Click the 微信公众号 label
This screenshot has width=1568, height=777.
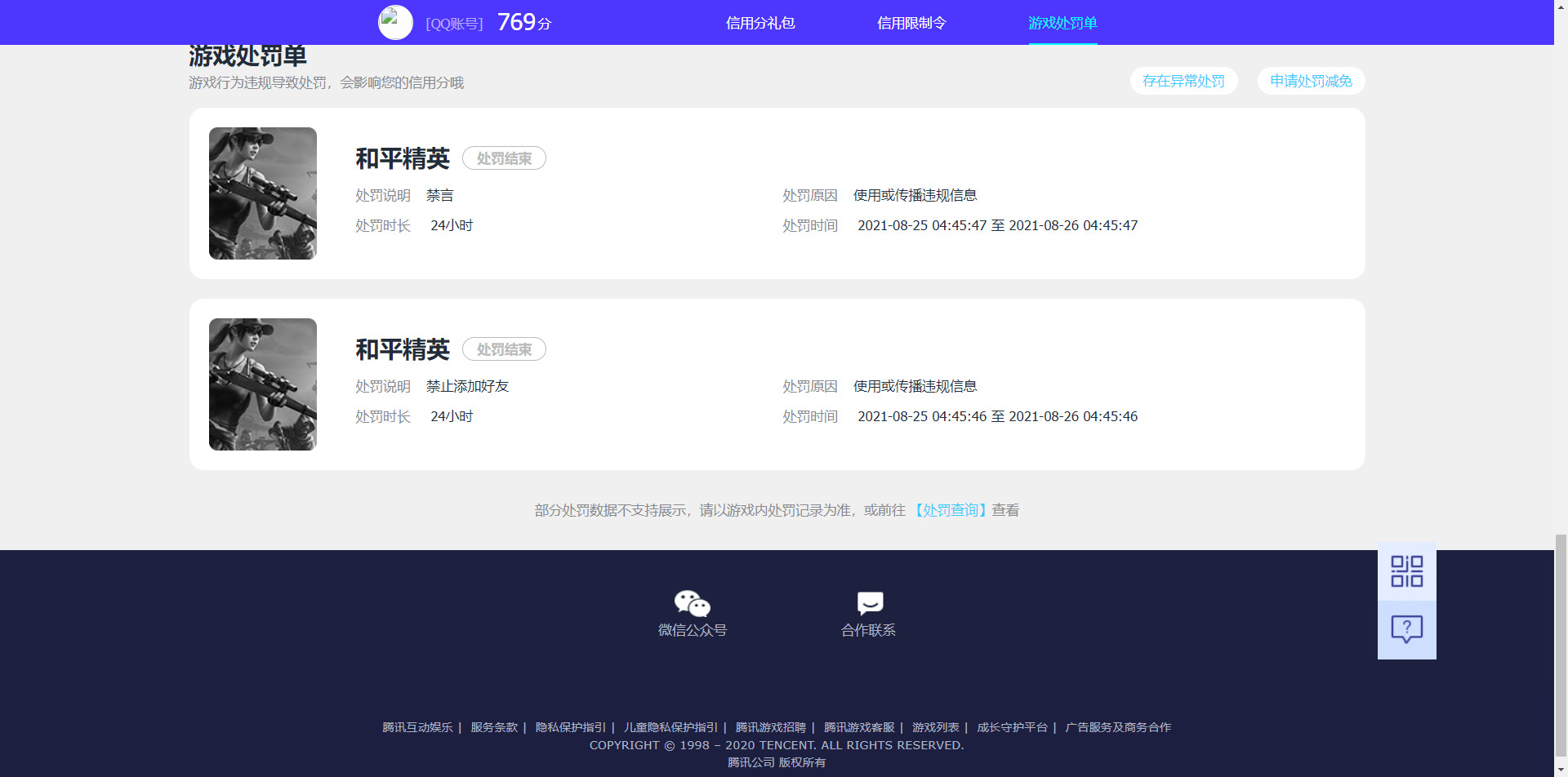[x=693, y=630]
